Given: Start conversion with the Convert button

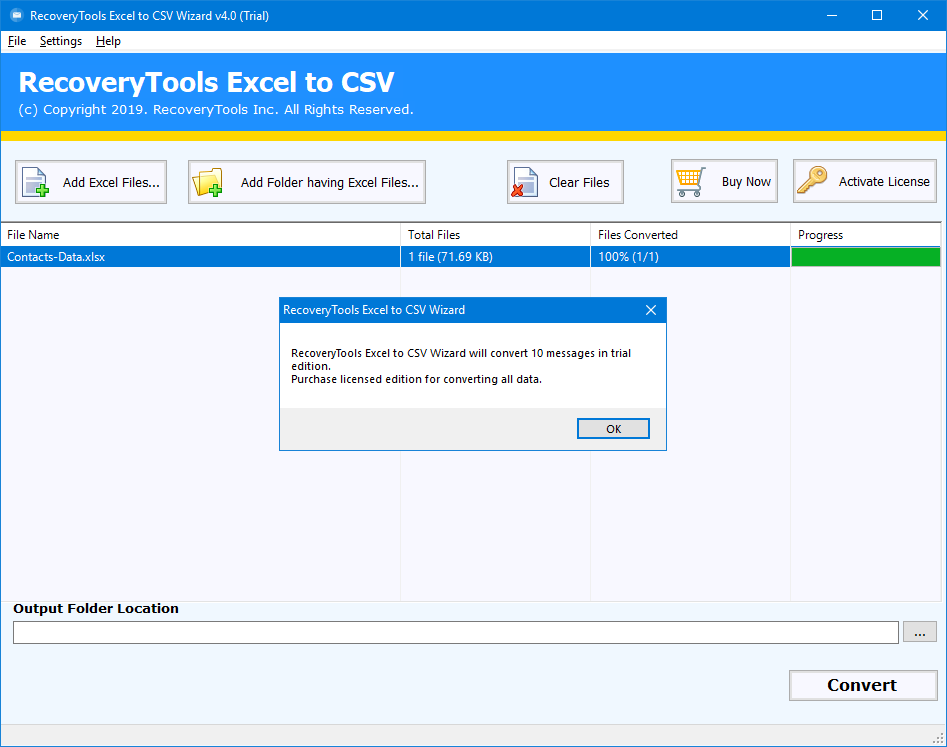Looking at the screenshot, I should point(862,685).
